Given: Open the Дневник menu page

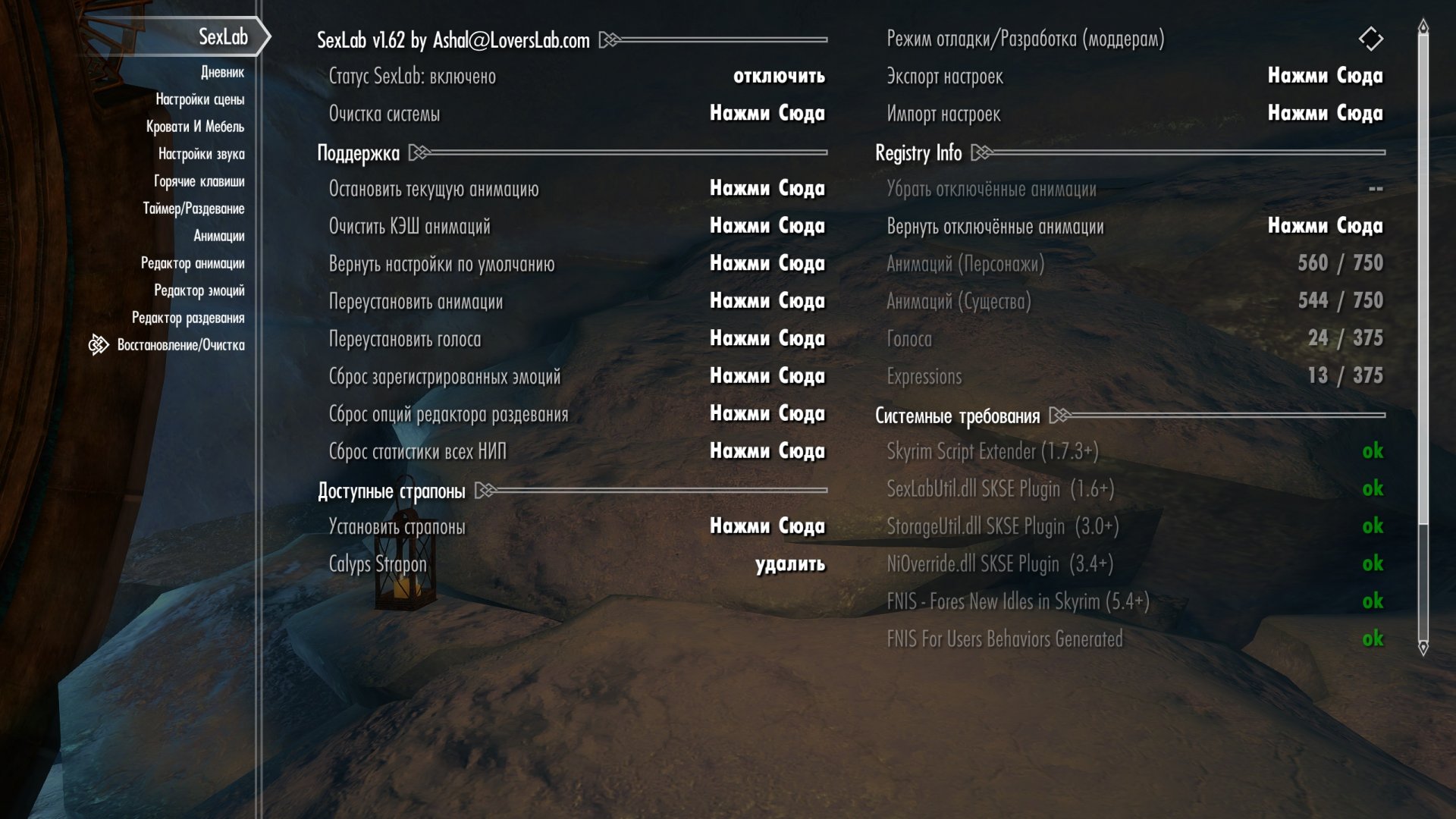Looking at the screenshot, I should pyautogui.click(x=222, y=73).
